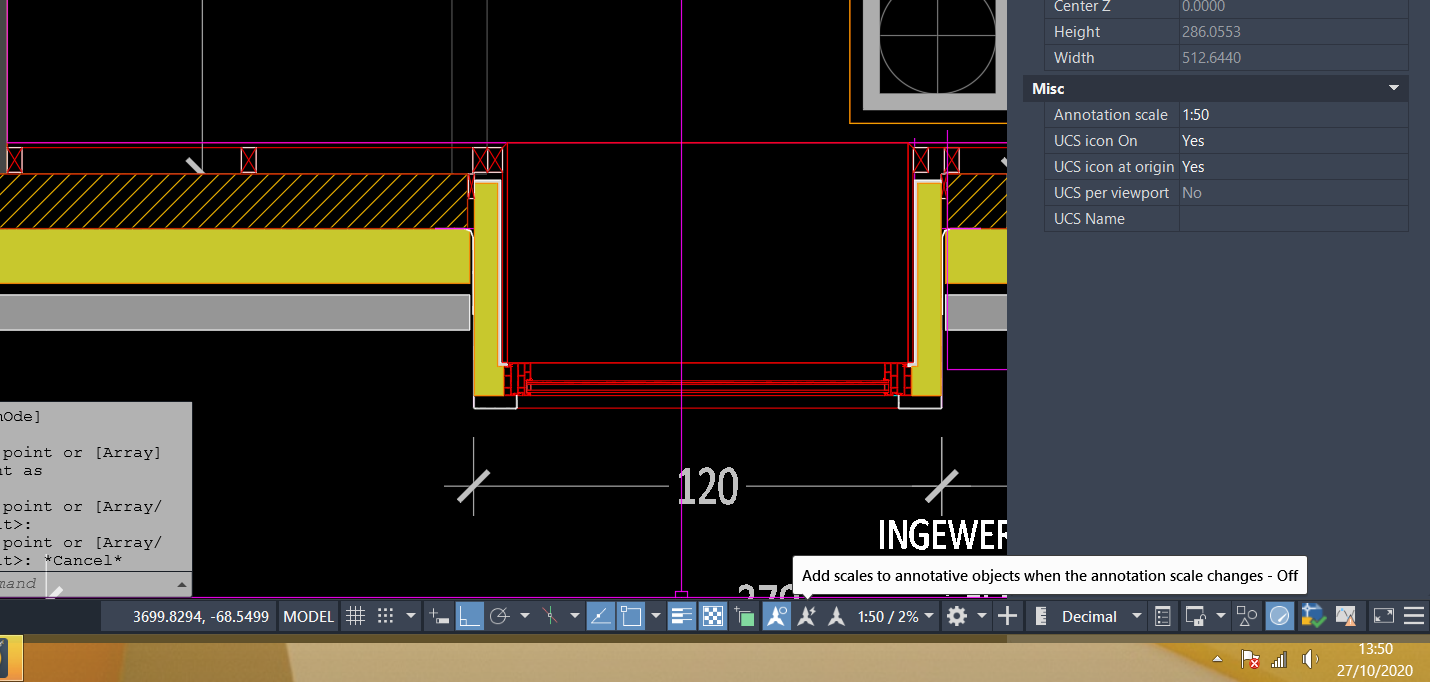Open Action Center flag icon in tray
This screenshot has height=682, width=1430.
(1250, 660)
